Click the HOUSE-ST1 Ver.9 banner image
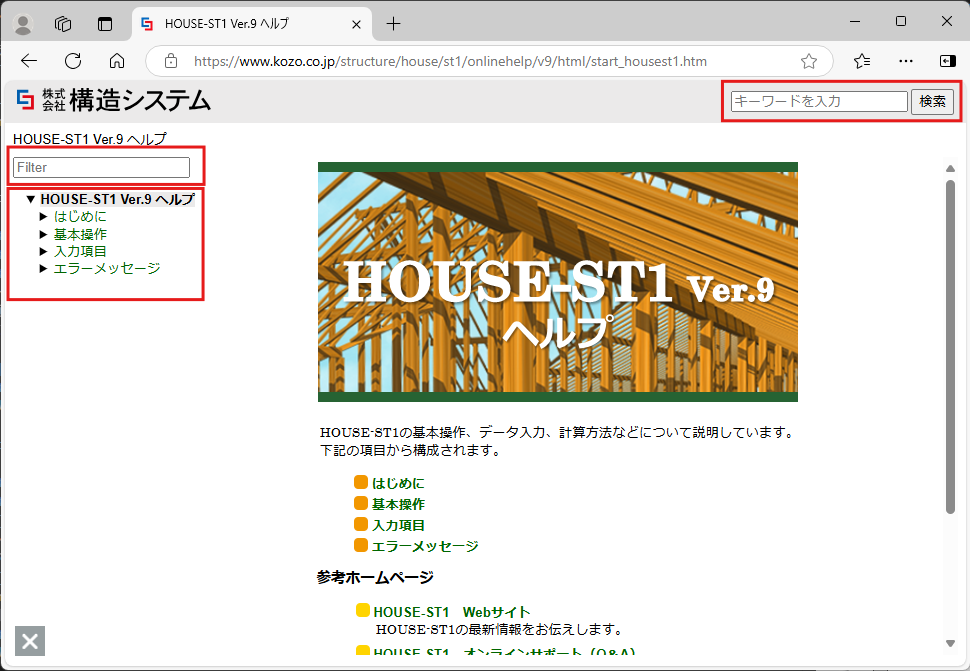The width and height of the screenshot is (970, 671). point(557,282)
